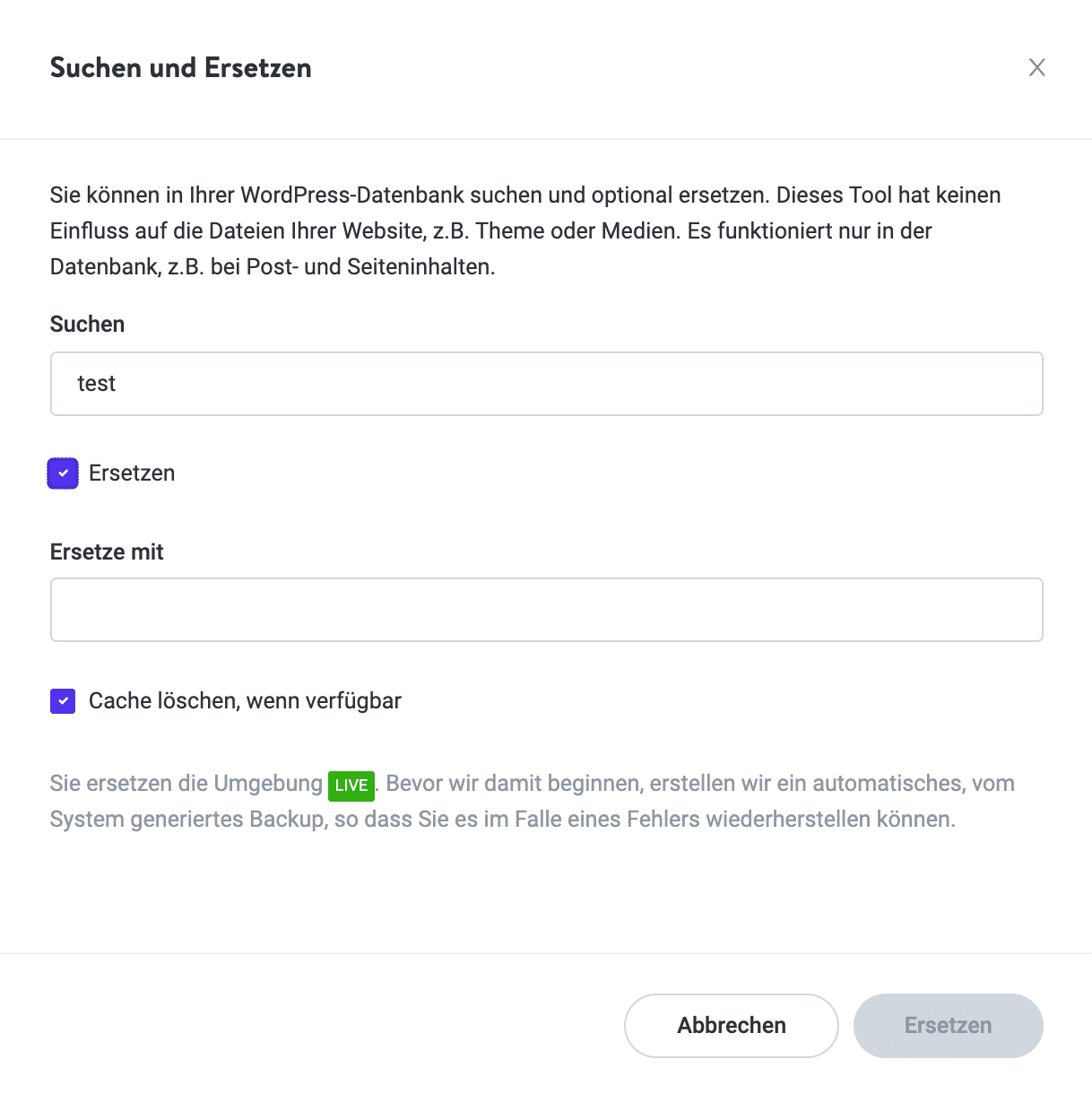
Task: Select the word test in the search box
Action: [97, 384]
